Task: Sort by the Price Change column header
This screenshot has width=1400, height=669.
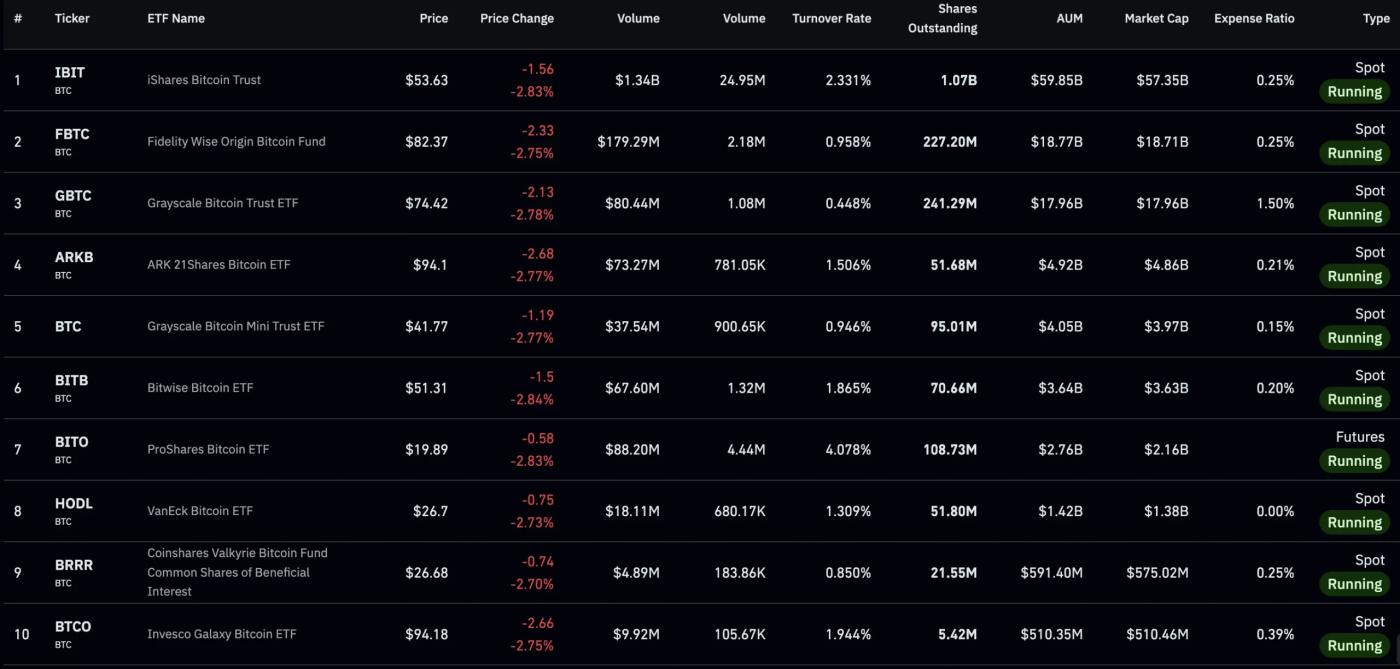Action: click(516, 18)
